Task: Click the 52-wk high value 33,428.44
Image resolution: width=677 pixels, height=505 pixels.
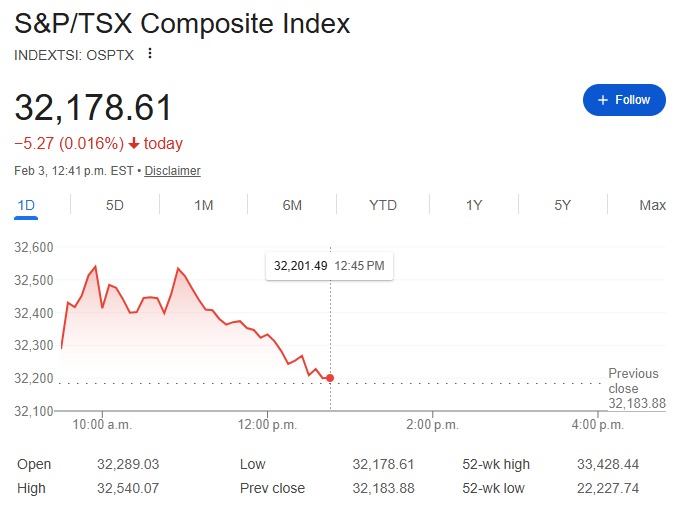Action: click(x=606, y=464)
